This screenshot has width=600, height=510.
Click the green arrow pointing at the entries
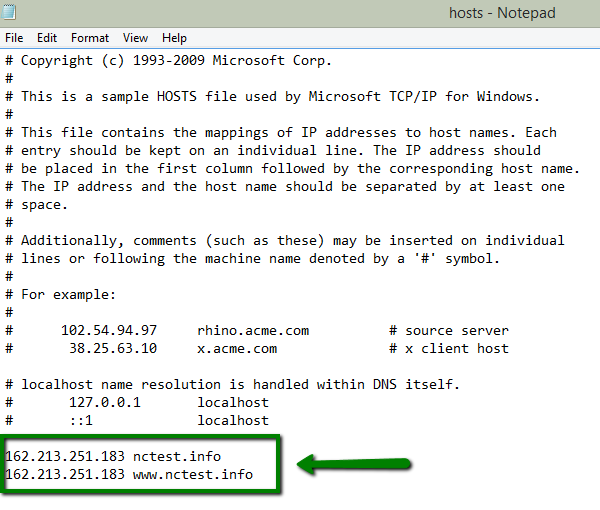[x=355, y=464]
